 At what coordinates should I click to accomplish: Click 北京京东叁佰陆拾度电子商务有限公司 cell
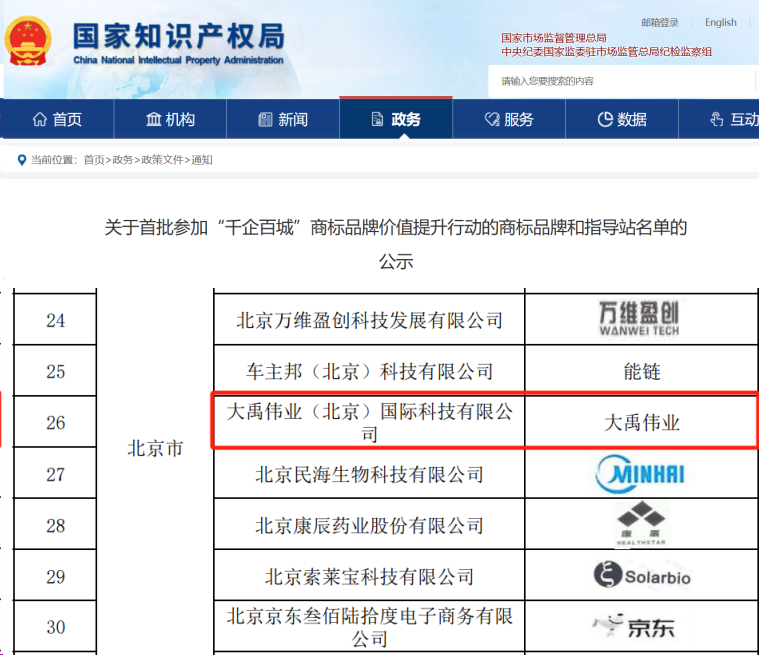point(369,627)
